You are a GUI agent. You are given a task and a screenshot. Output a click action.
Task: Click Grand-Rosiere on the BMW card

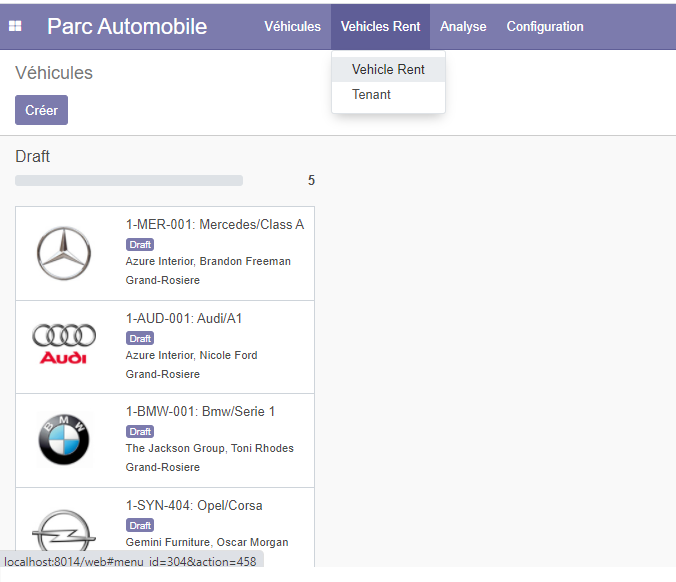pos(163,468)
